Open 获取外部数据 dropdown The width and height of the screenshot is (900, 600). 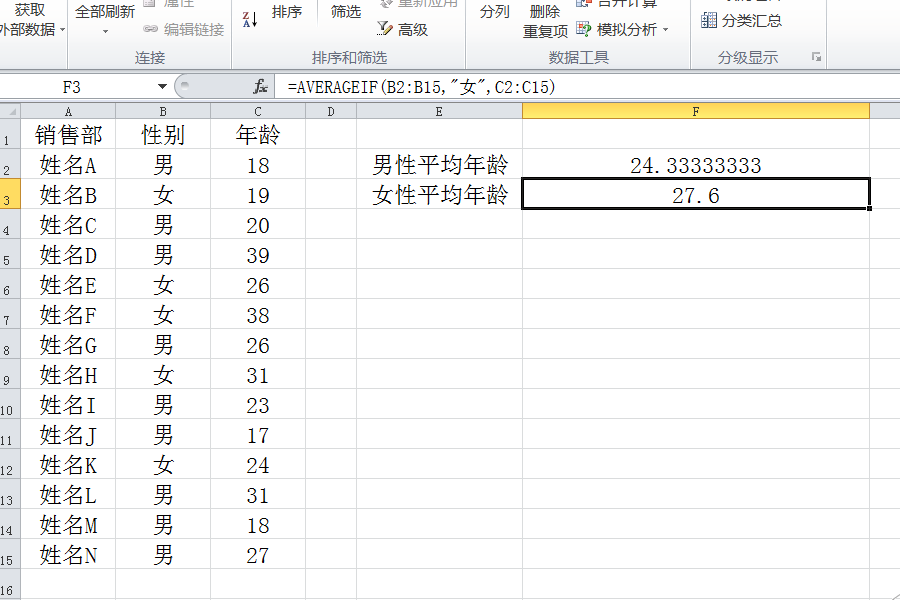[x=32, y=20]
